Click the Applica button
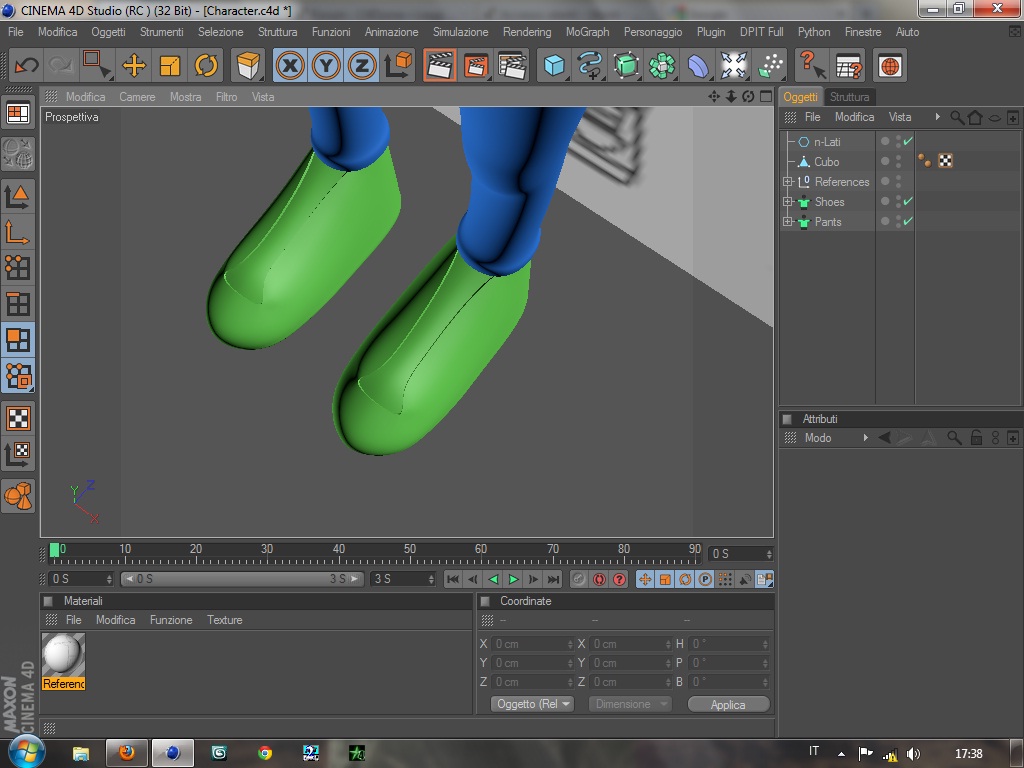The image size is (1024, 768). (728, 704)
